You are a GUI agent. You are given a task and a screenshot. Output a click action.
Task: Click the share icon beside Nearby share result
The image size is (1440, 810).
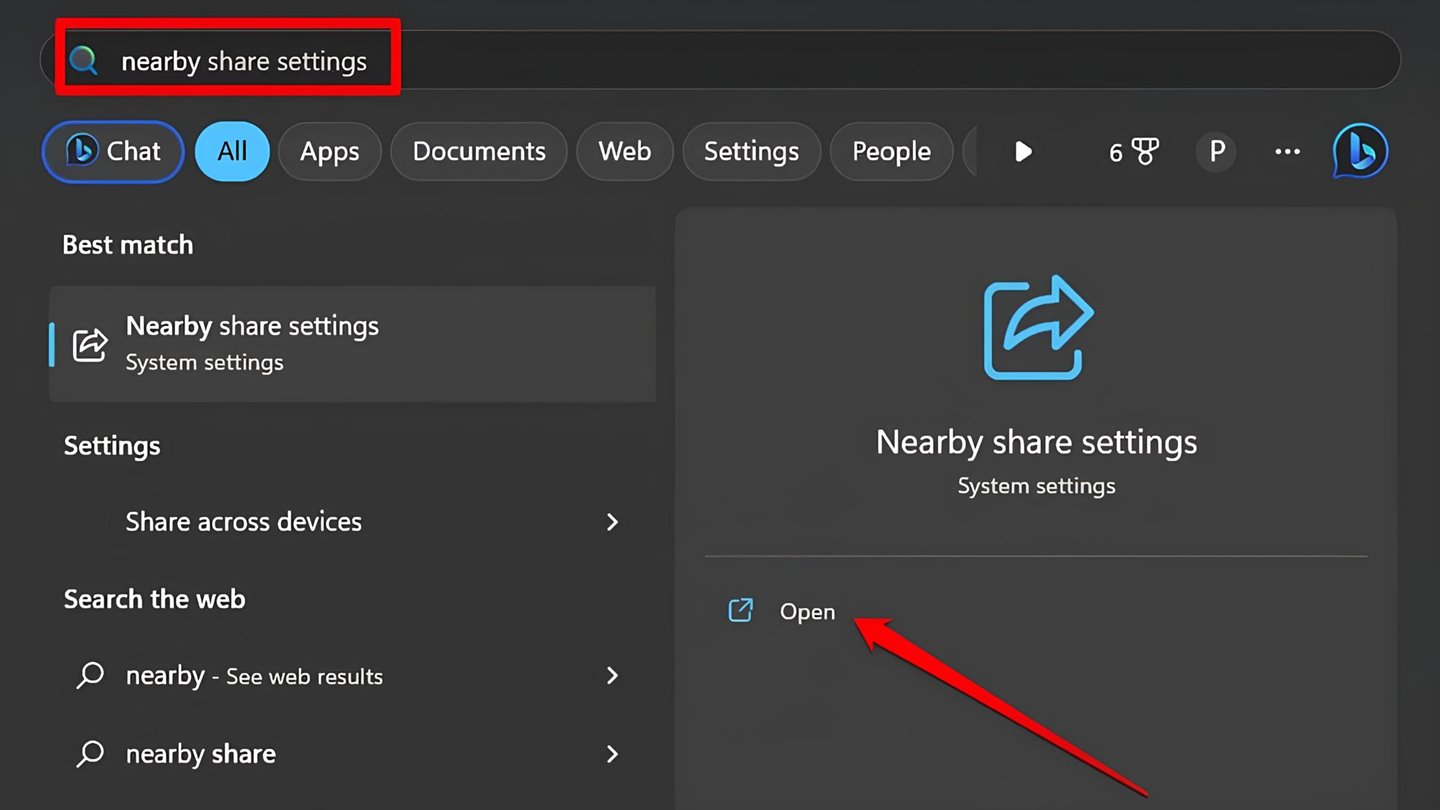tap(90, 344)
